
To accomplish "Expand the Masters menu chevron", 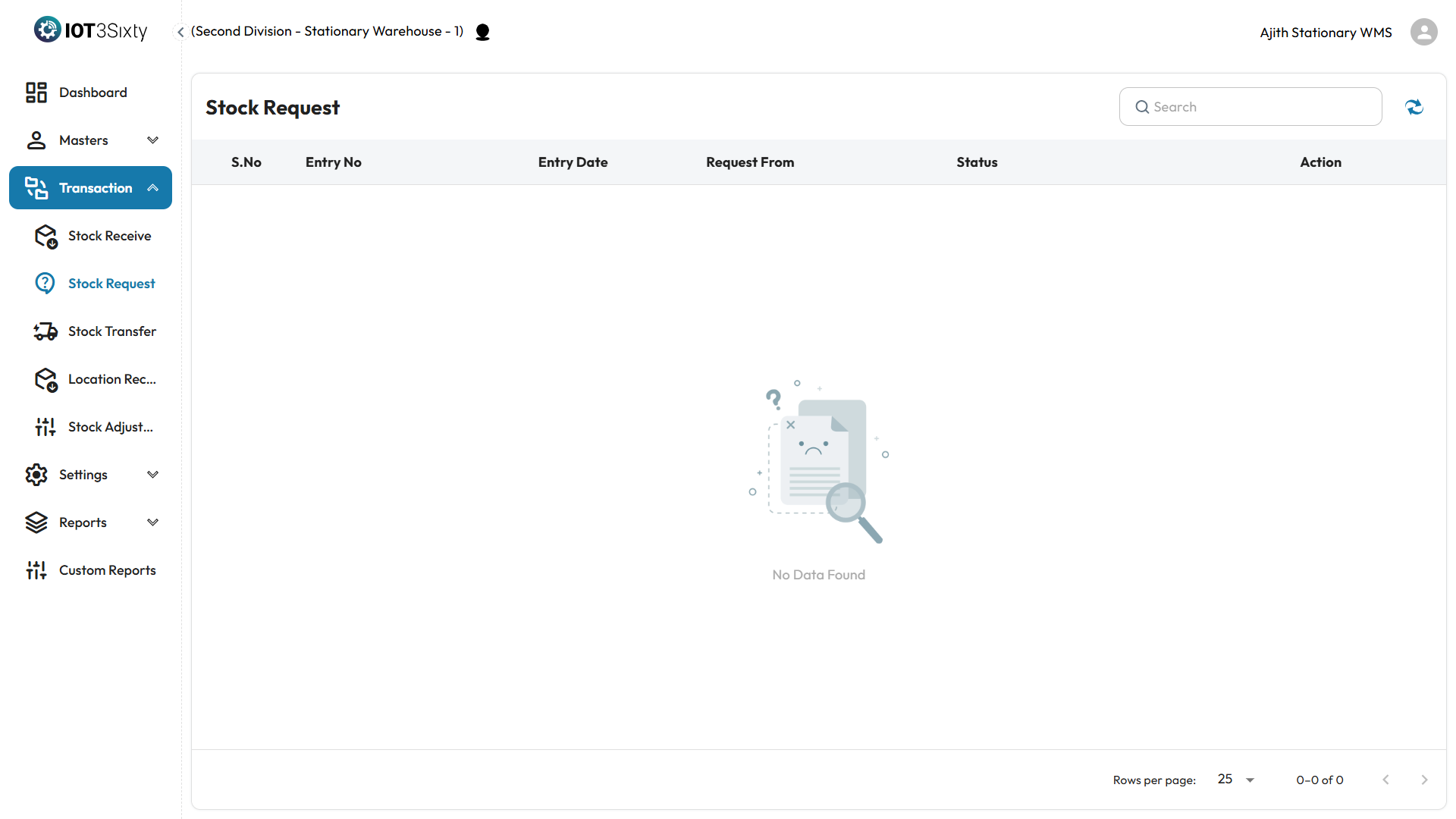I will 152,140.
